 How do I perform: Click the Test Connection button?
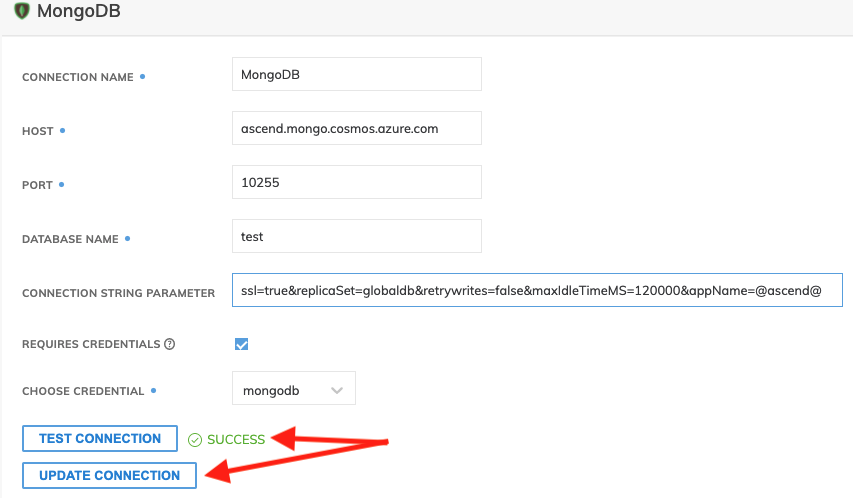coord(100,439)
